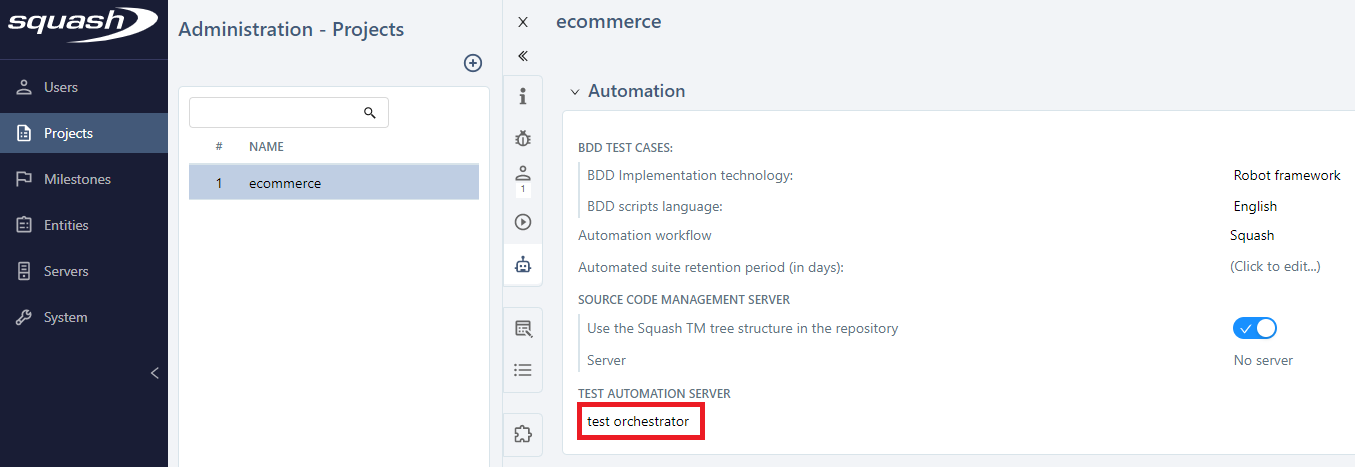This screenshot has height=467, width=1355.
Task: Open the bugtracker bug icon
Action: click(x=522, y=139)
